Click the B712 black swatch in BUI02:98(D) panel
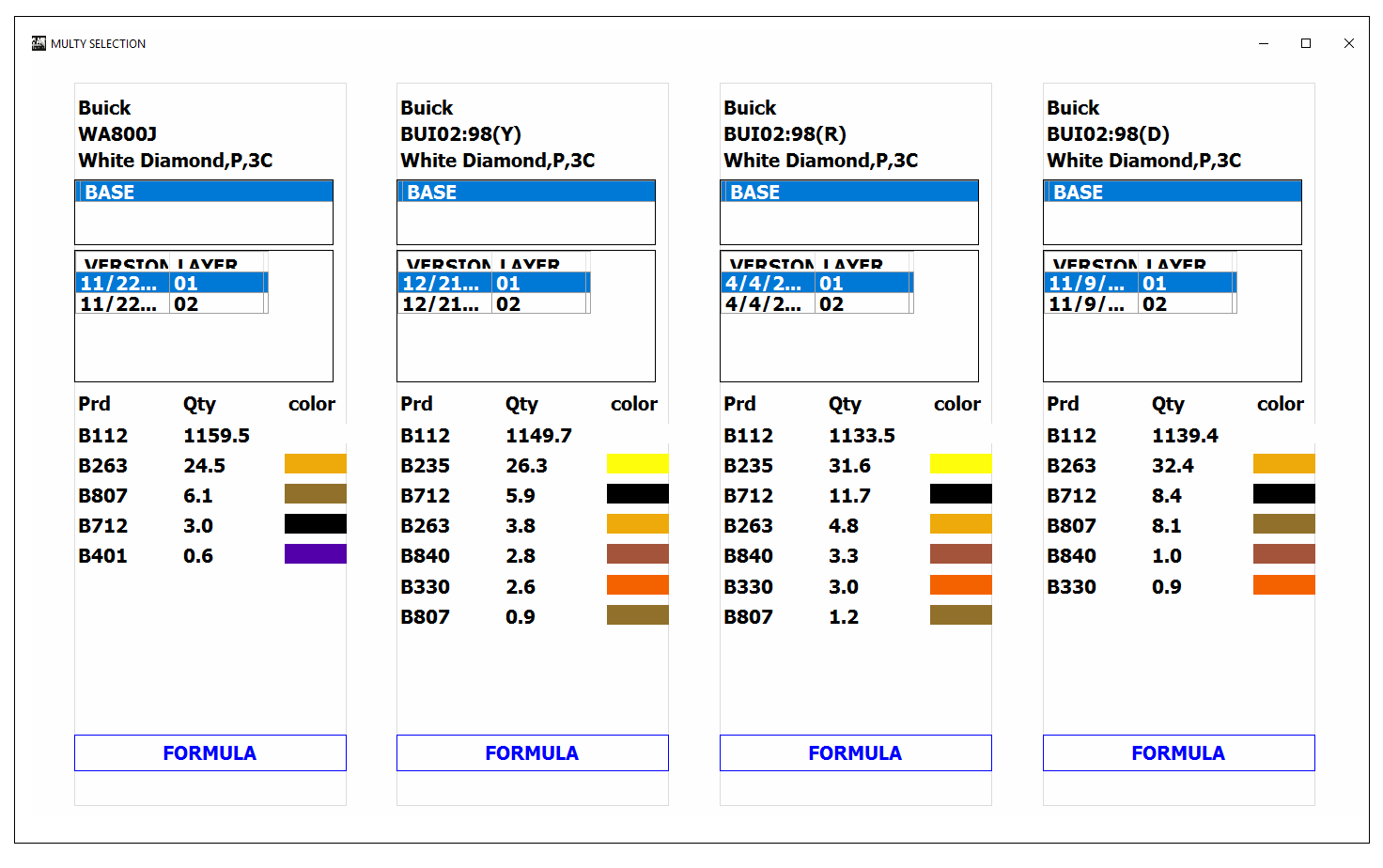Image resolution: width=1383 pixels, height=868 pixels. [x=1284, y=493]
